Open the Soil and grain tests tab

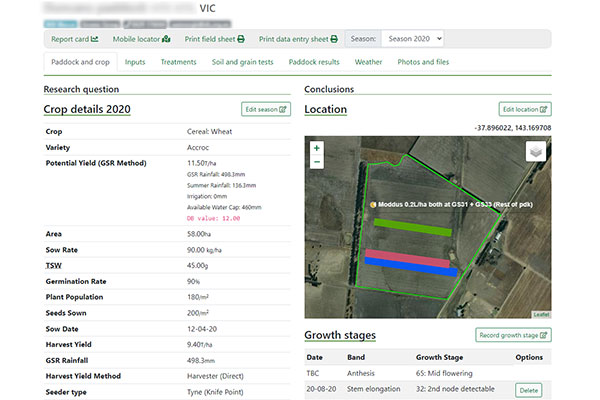(243, 62)
